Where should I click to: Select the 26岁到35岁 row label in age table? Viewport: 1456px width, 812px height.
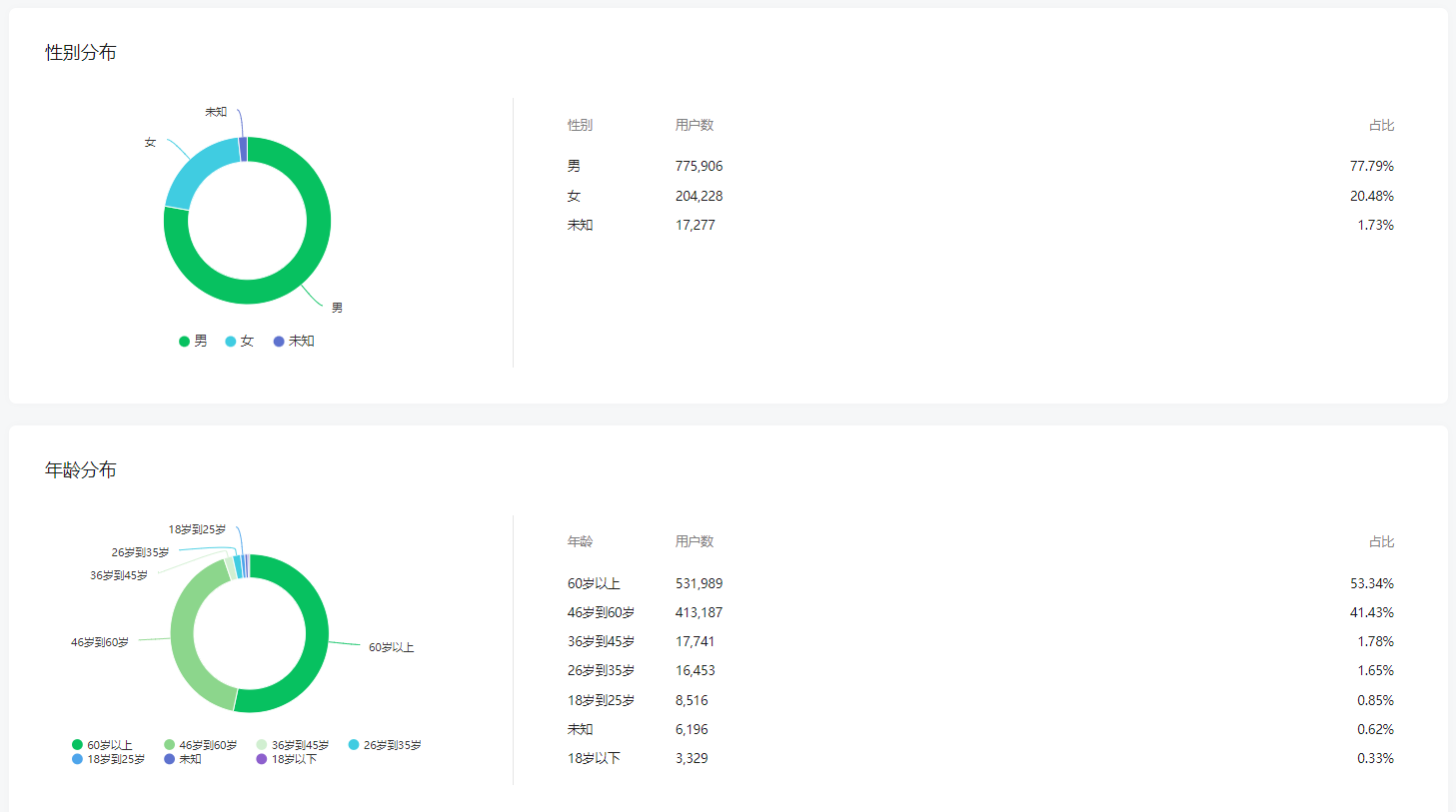tap(601, 670)
